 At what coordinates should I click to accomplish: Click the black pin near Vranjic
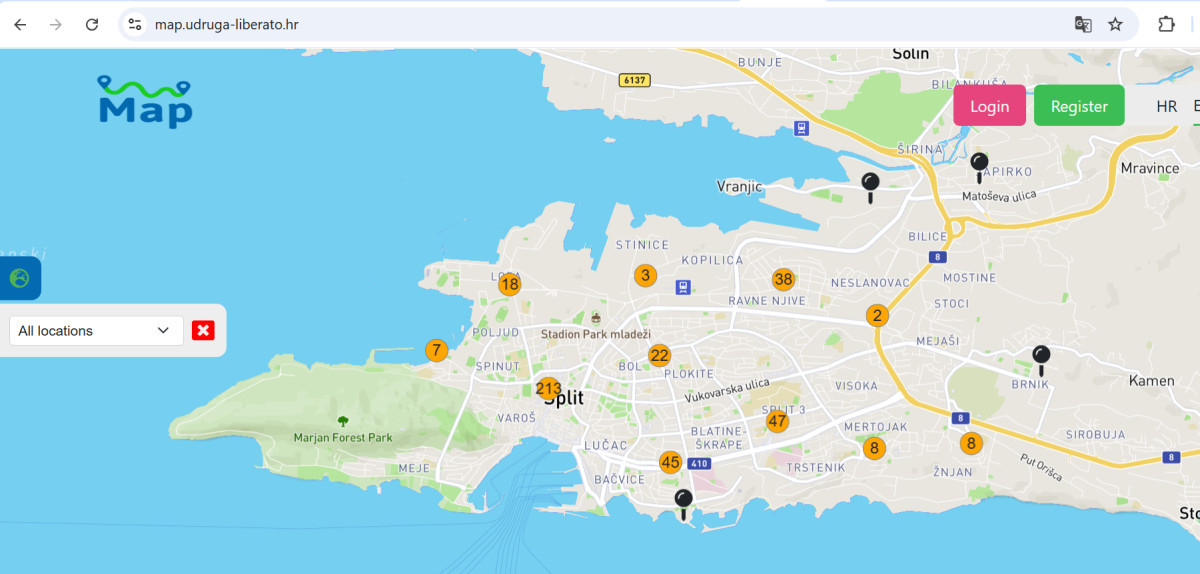click(x=870, y=183)
